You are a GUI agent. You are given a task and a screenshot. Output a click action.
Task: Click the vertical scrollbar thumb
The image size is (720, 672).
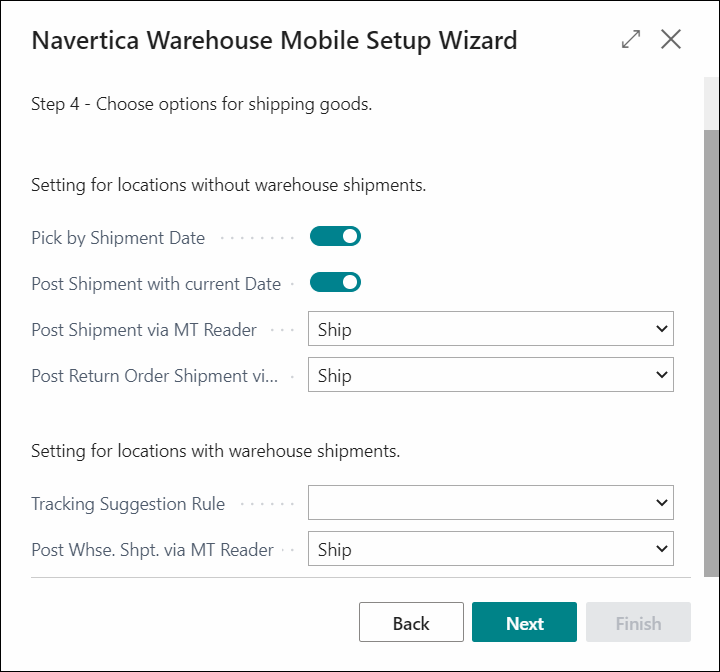[711, 353]
